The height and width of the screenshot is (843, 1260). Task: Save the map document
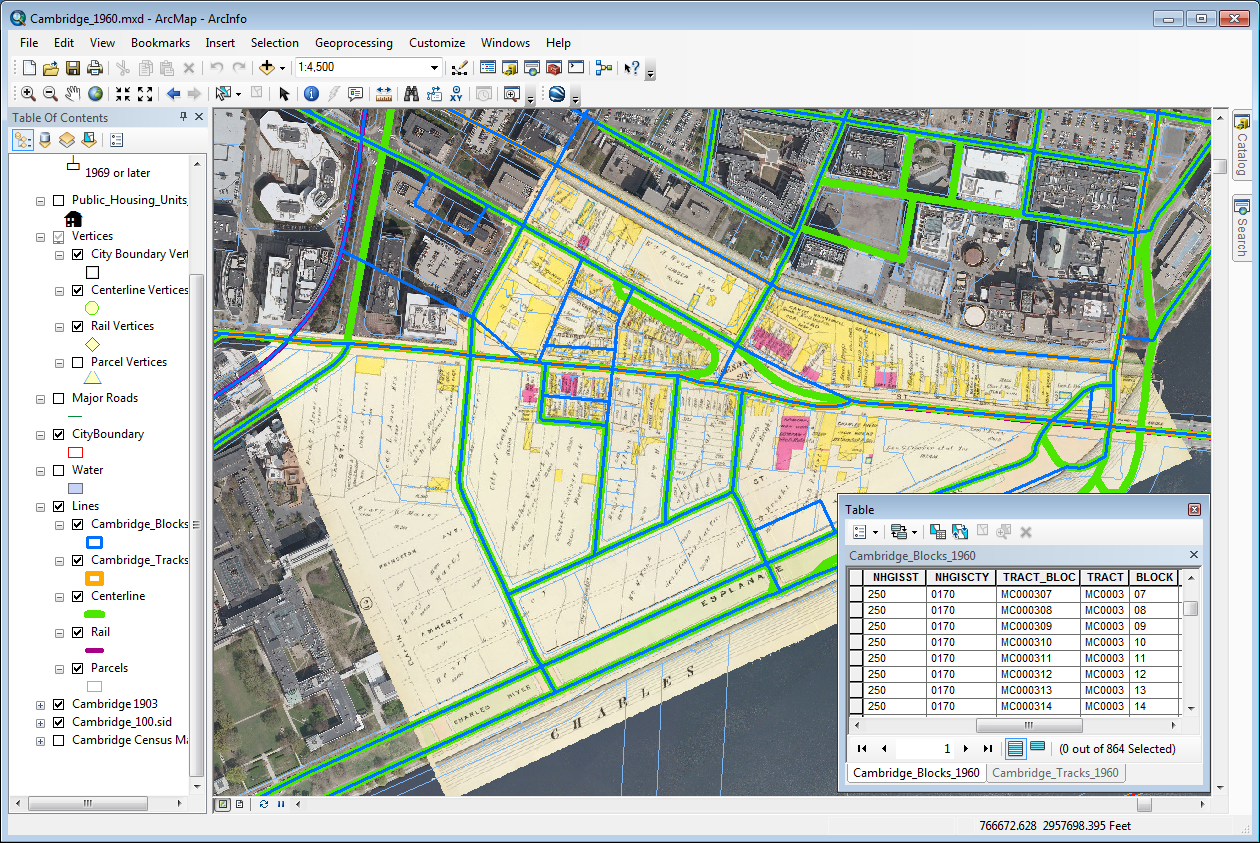tap(73, 68)
